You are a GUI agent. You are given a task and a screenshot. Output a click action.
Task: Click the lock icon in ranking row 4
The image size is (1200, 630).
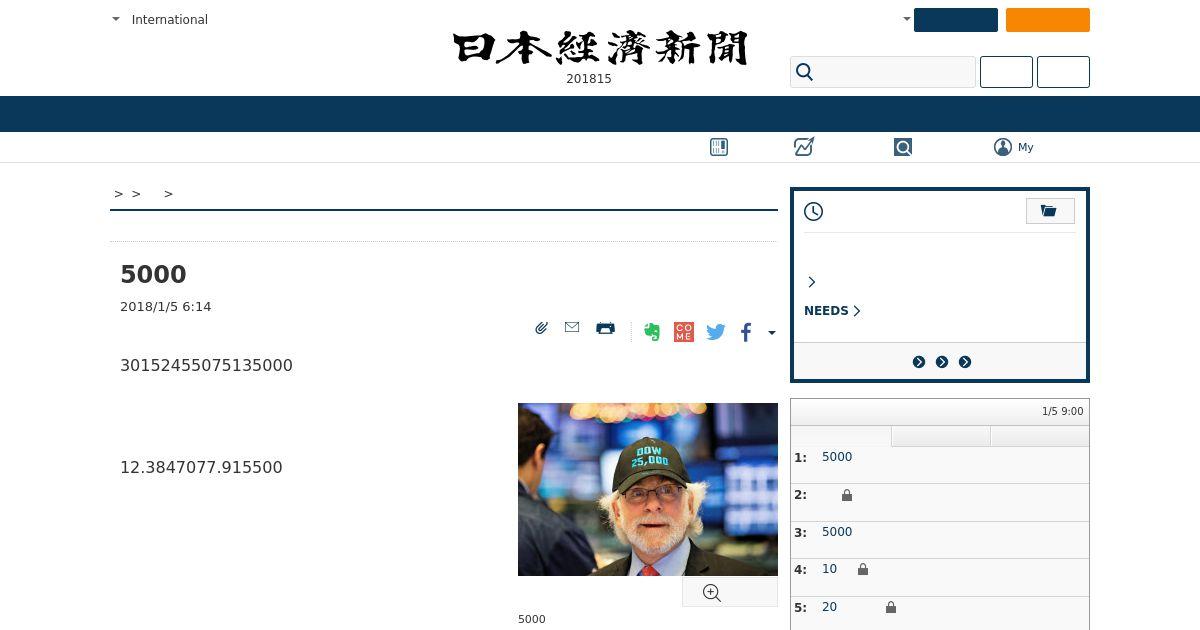(x=863, y=569)
